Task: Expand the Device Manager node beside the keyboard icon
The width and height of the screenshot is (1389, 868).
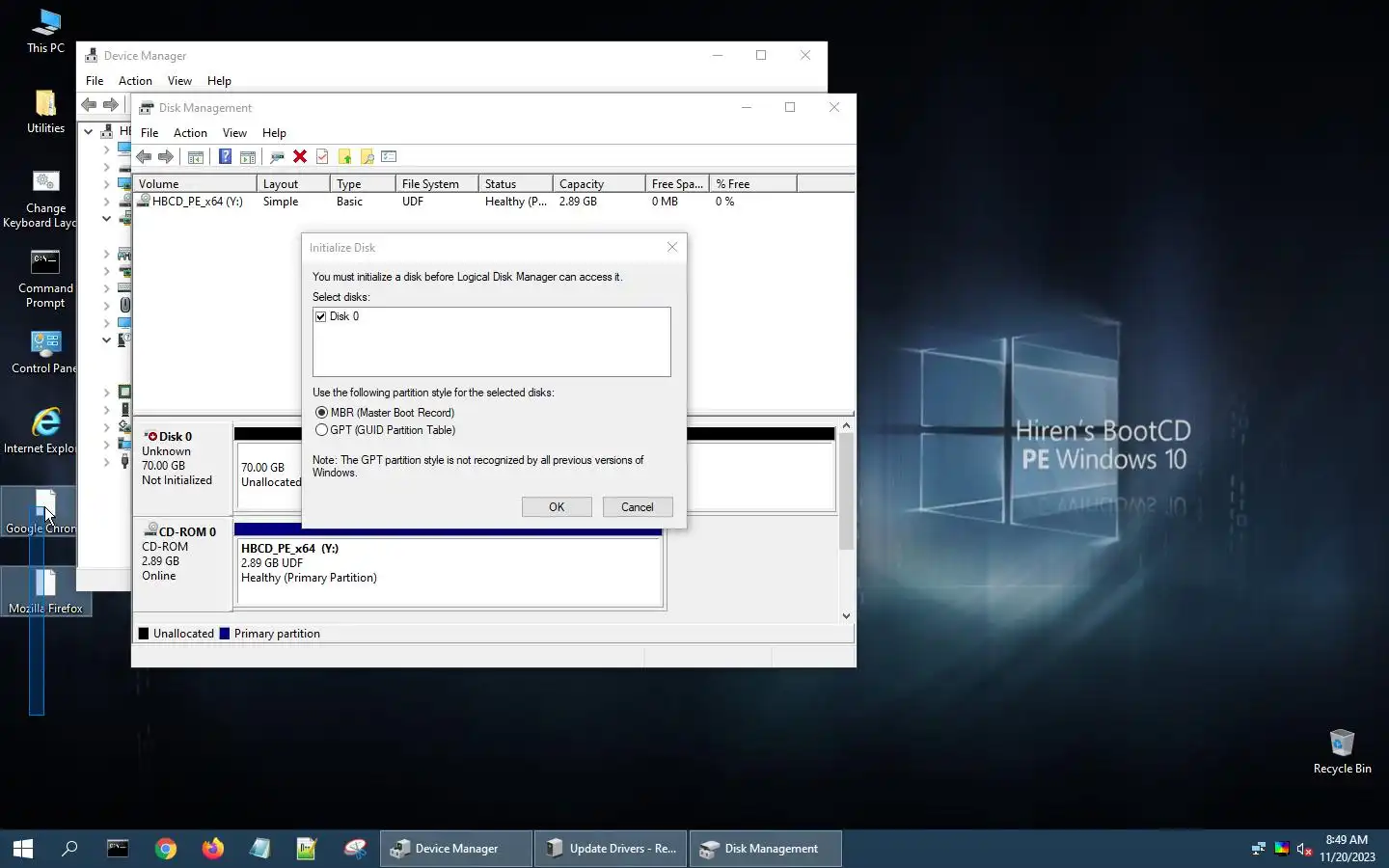Action: click(106, 287)
